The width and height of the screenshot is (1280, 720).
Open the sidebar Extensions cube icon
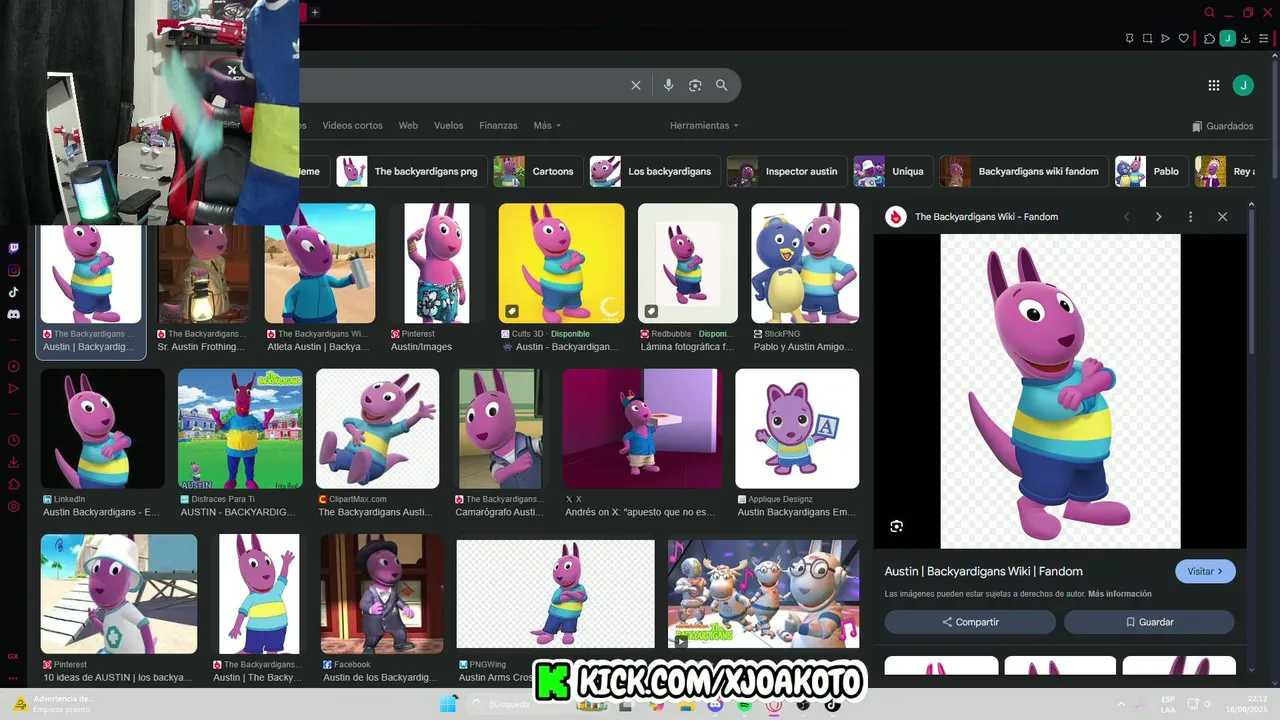click(13, 484)
